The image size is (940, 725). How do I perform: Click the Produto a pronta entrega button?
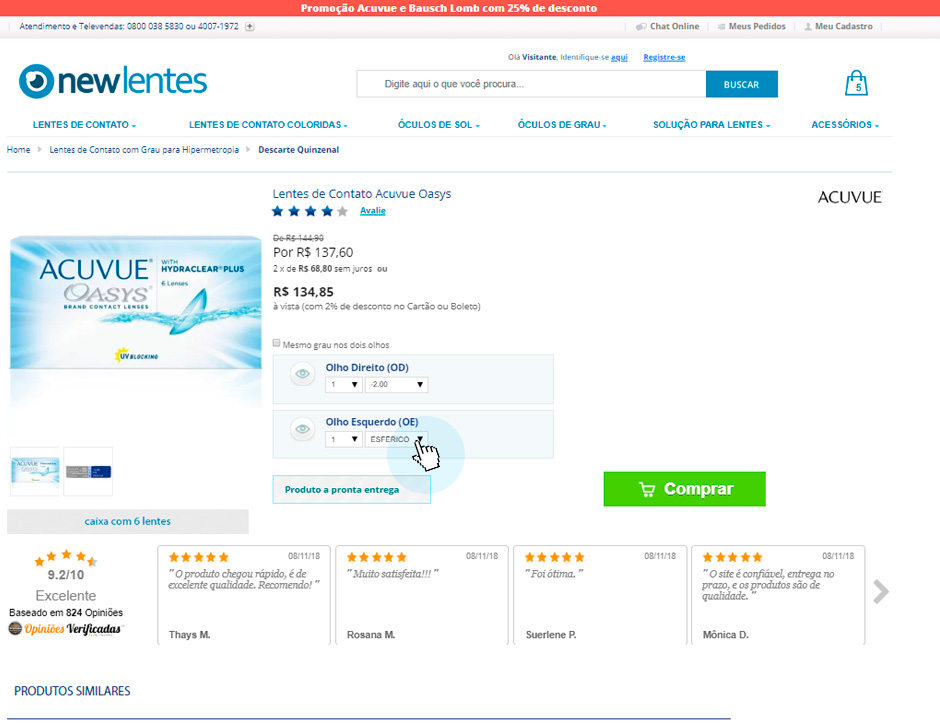pyautogui.click(x=352, y=489)
